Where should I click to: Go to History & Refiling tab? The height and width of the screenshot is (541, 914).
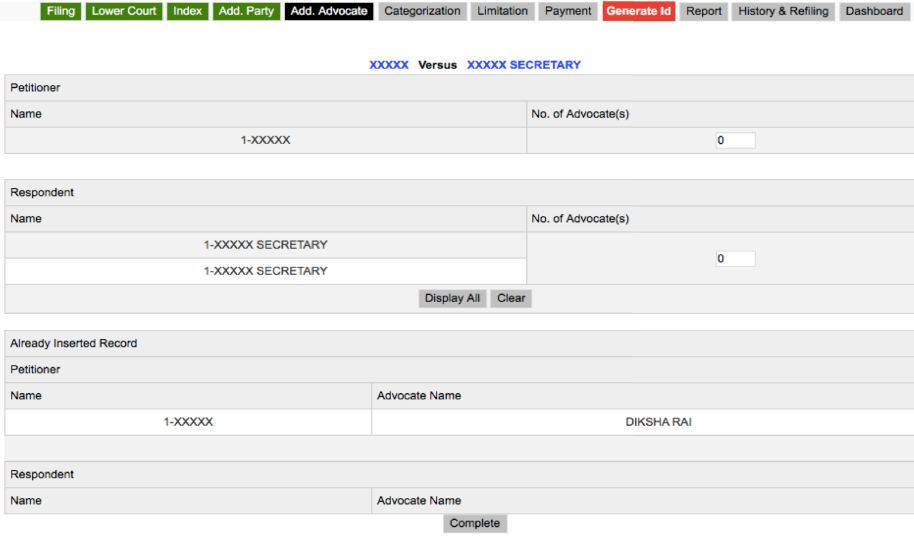pos(783,12)
